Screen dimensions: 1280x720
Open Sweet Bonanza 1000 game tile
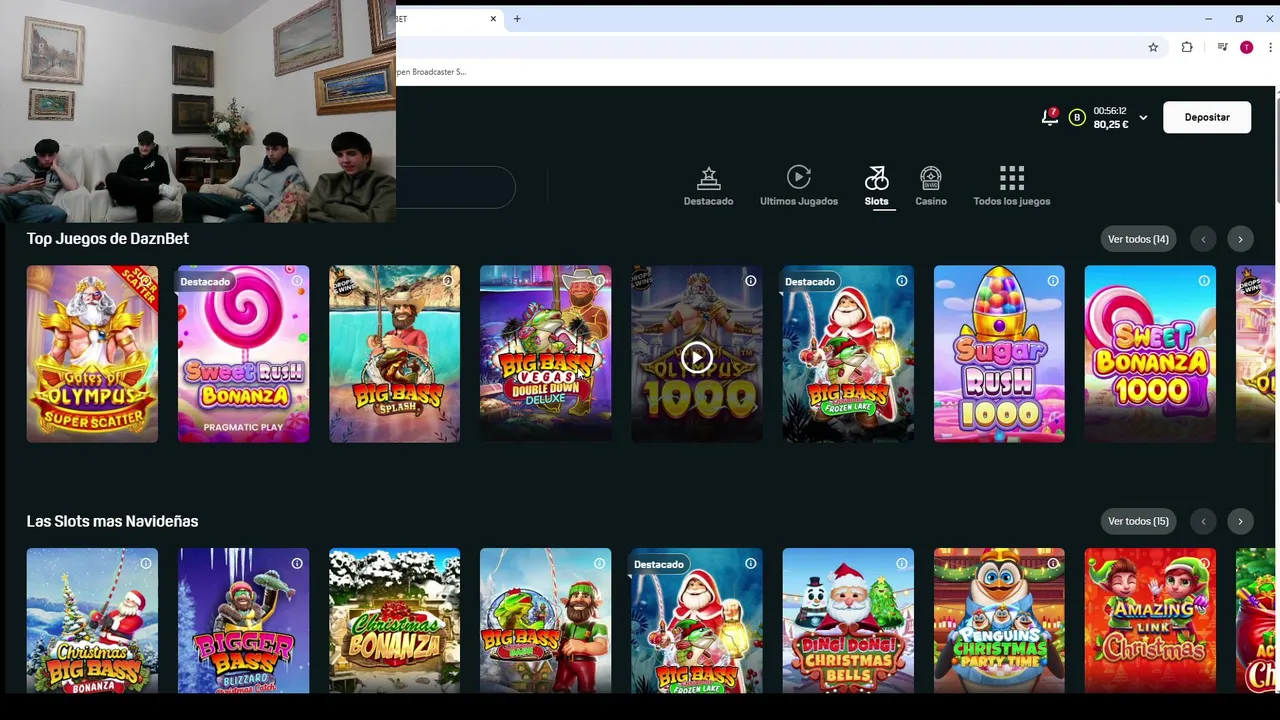1150,354
